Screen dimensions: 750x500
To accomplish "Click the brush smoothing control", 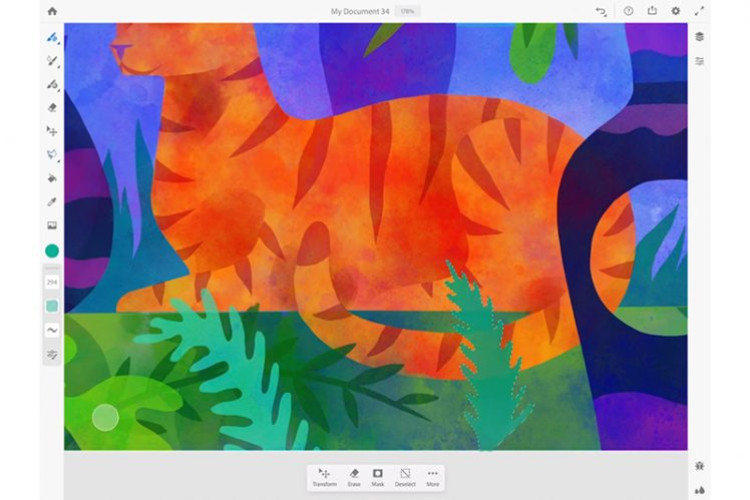I will 52,329.
